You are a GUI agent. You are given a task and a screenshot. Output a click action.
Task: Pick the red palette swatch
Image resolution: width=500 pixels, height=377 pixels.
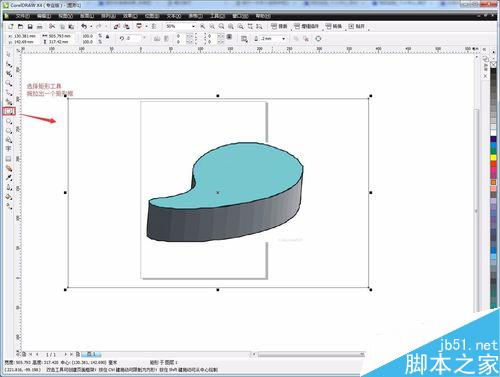(x=493, y=164)
